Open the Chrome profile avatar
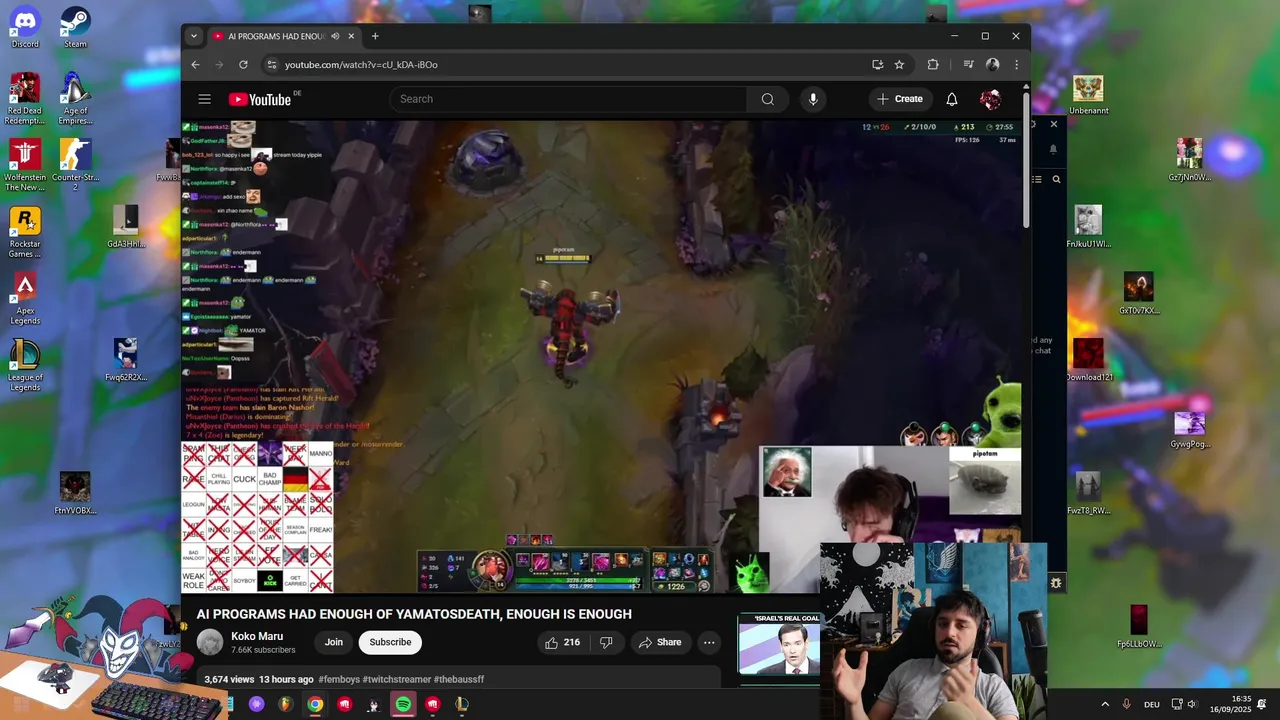The width and height of the screenshot is (1280, 720). click(992, 64)
